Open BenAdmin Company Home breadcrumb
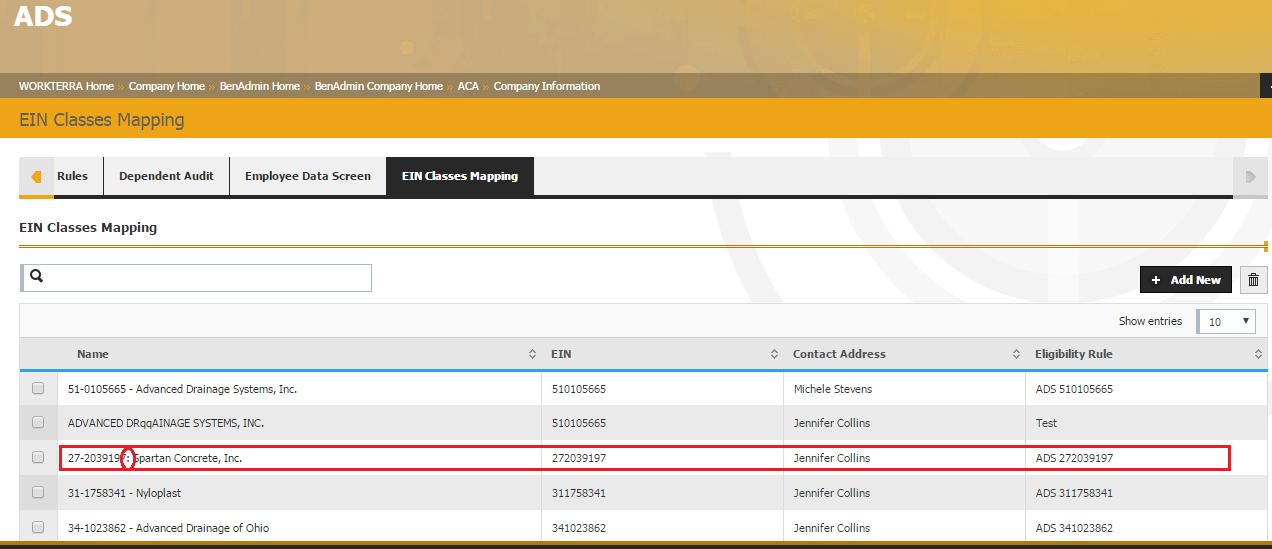 coord(379,86)
